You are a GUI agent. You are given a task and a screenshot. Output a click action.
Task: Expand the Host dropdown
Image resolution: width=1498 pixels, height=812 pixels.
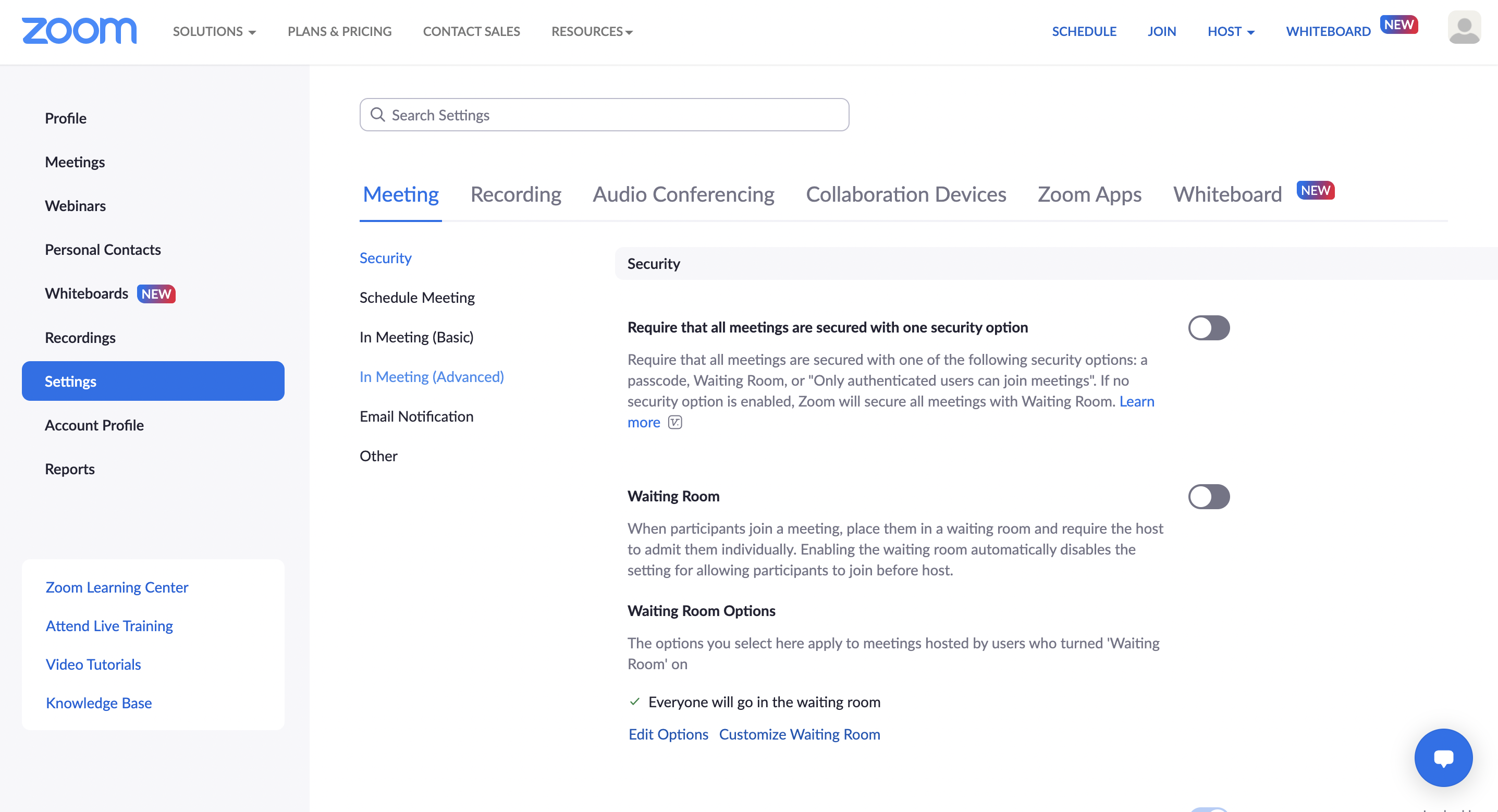pyautogui.click(x=1231, y=31)
